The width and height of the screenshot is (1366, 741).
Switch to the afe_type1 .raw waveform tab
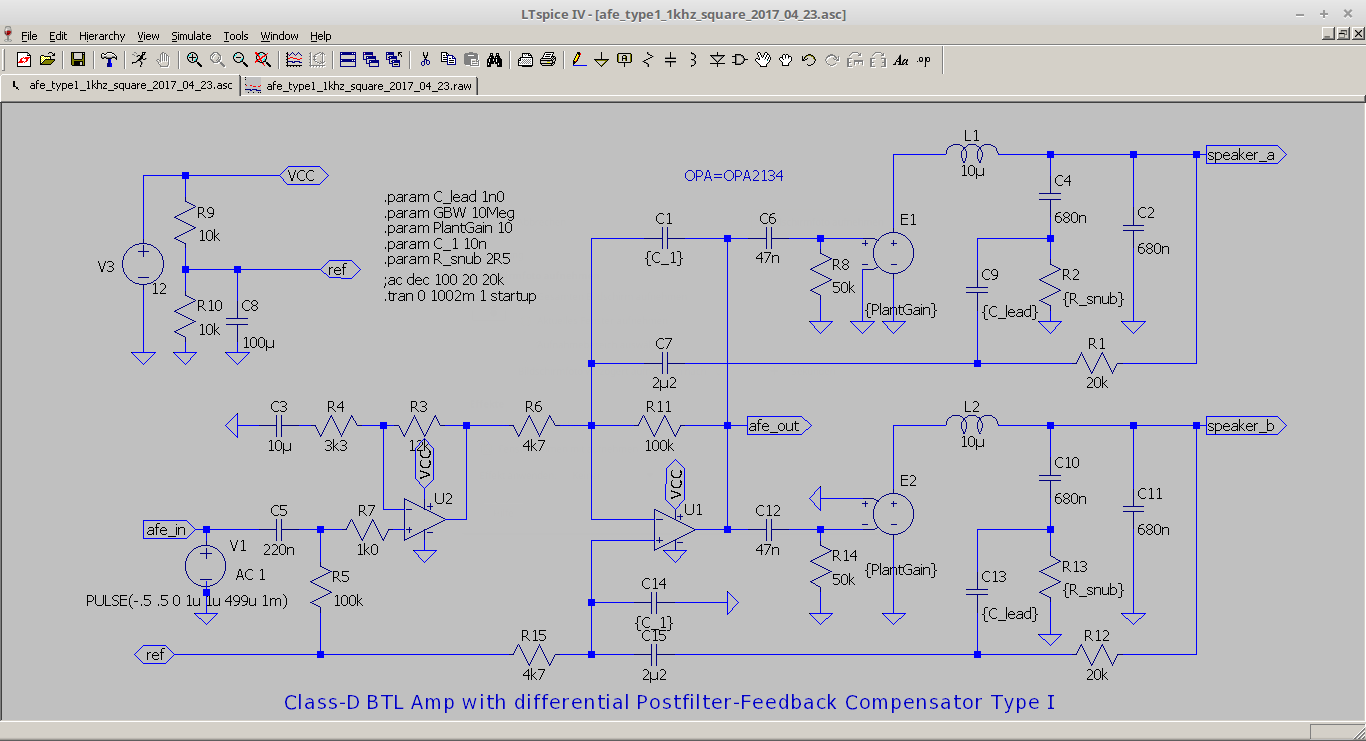coord(359,86)
